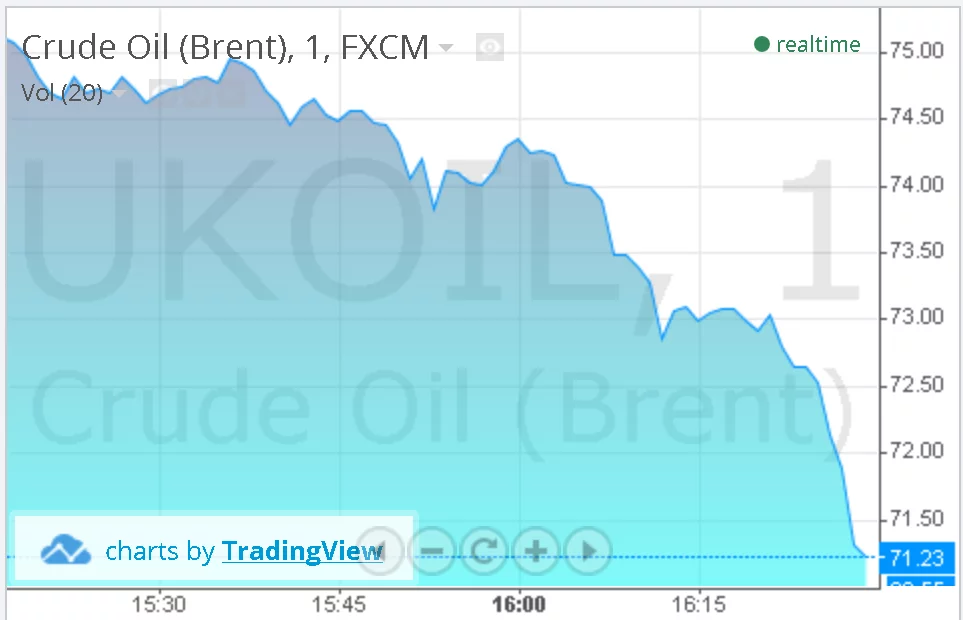Click the Crude Oil (Brent), 1, FXCM title

[x=224, y=47]
